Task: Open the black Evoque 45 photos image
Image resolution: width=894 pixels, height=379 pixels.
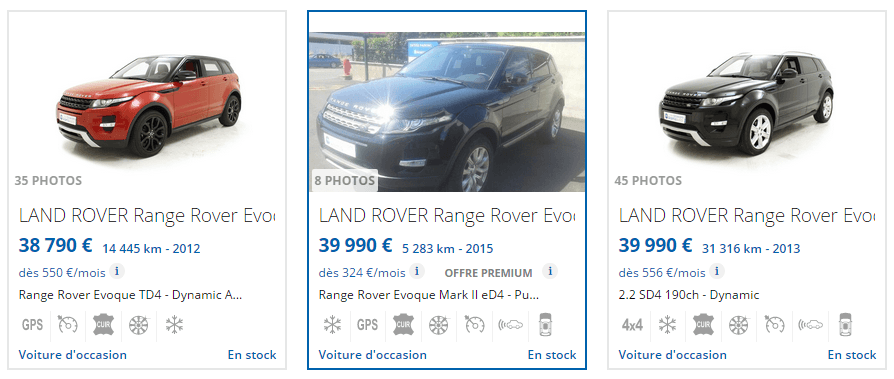Action: coord(746,103)
